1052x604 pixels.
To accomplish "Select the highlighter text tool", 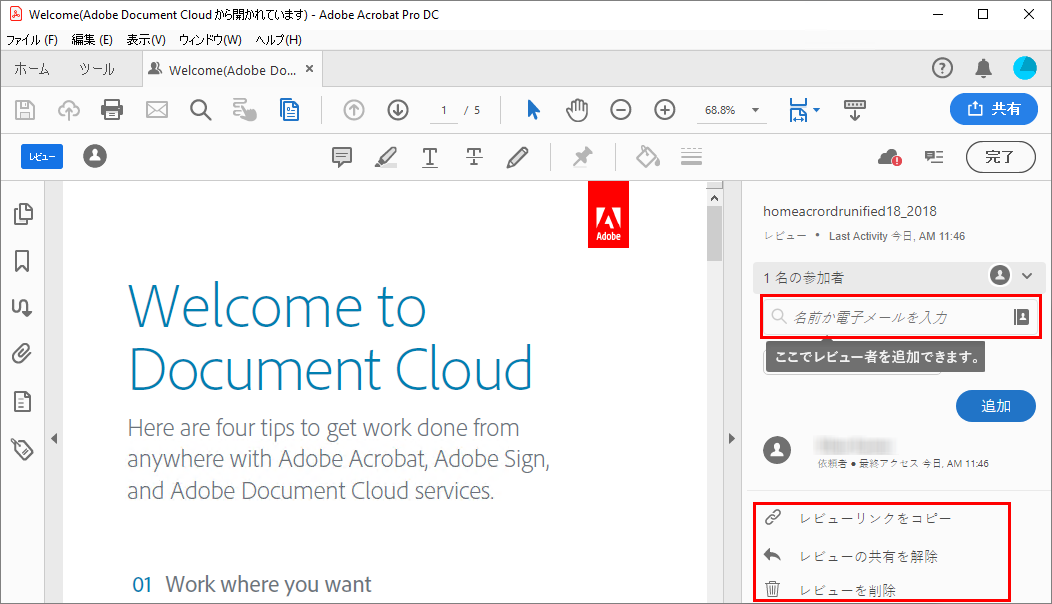I will click(385, 157).
